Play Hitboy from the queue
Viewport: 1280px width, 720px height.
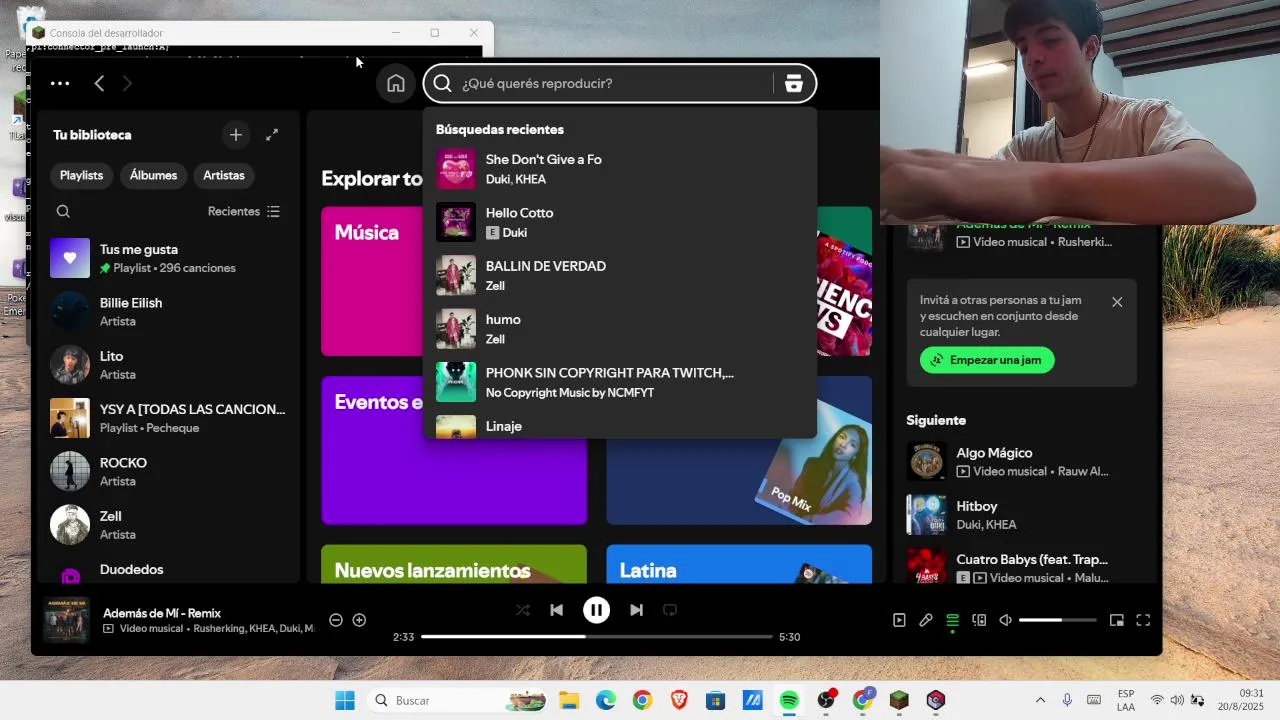(x=1022, y=515)
